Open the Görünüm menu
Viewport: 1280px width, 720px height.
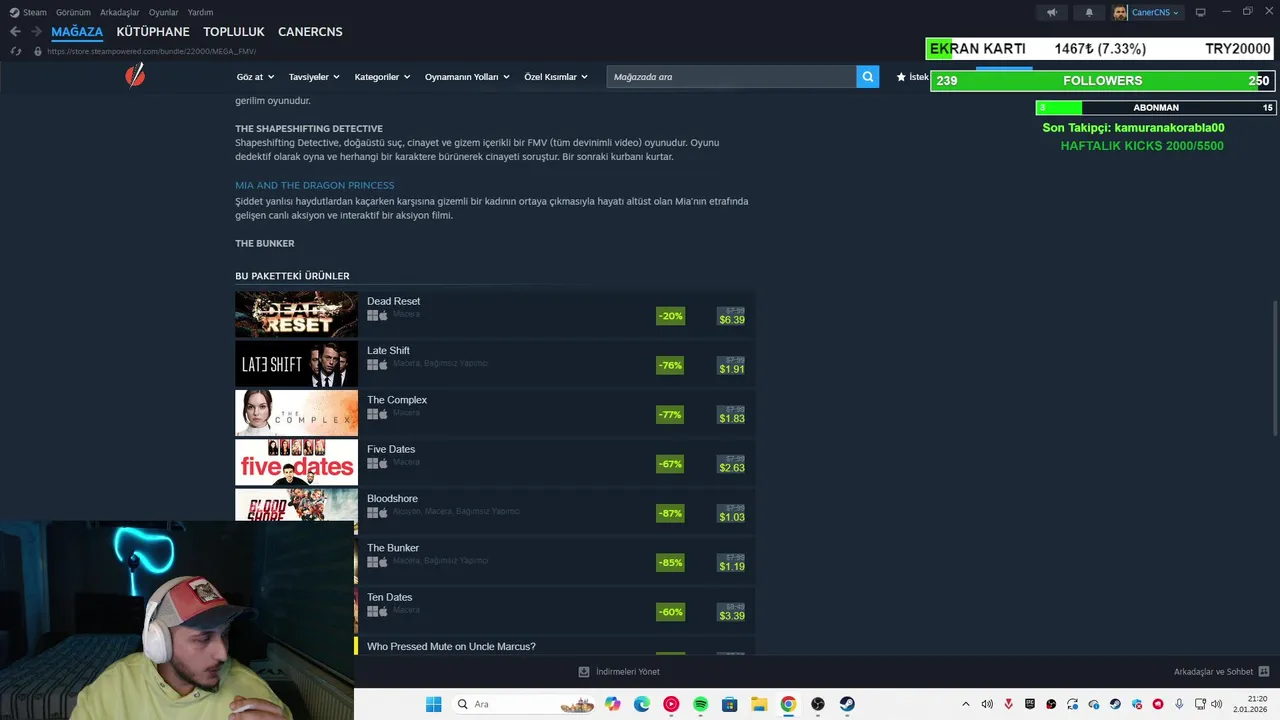click(x=73, y=12)
